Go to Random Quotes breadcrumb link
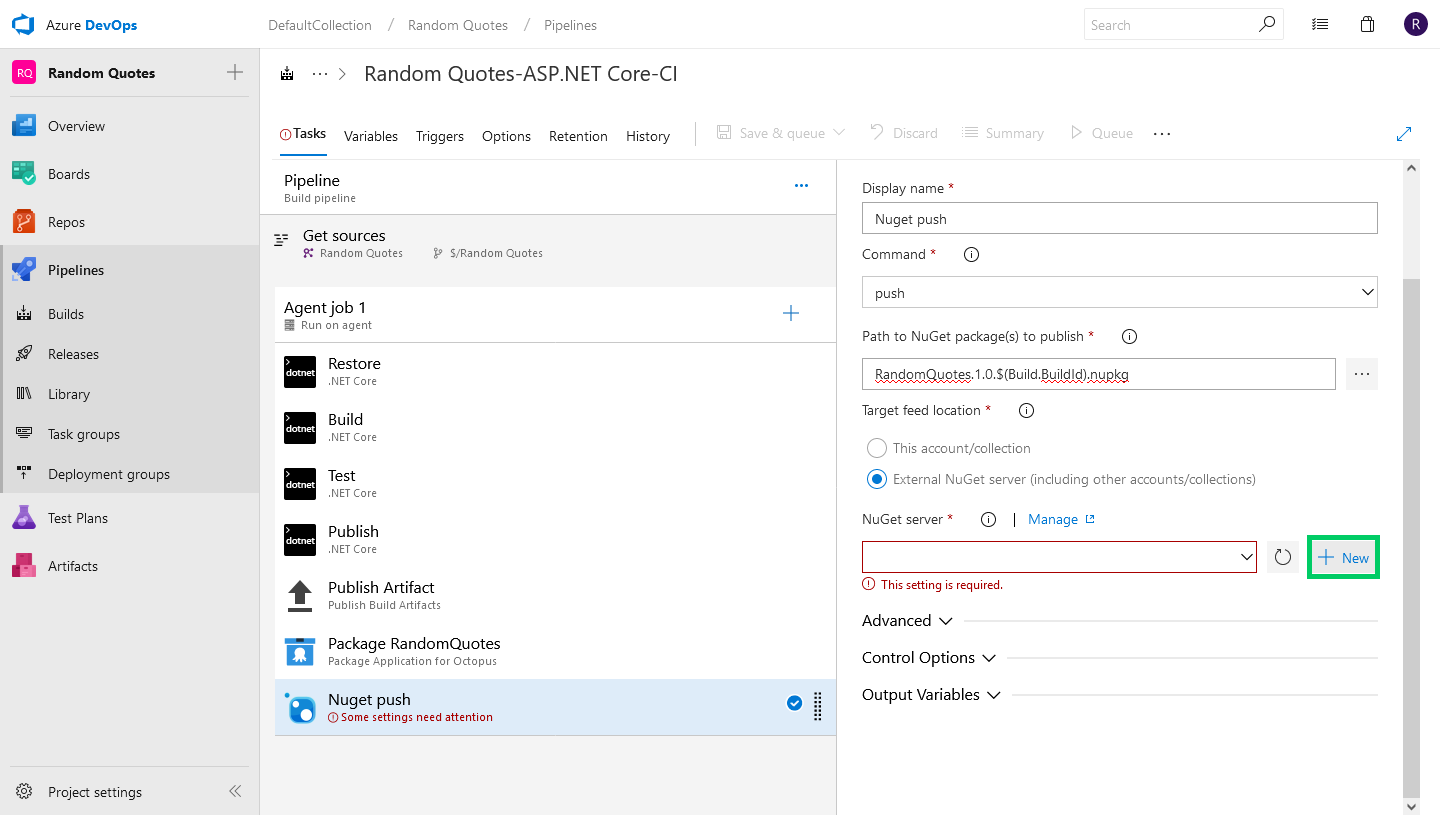The image size is (1440, 815). [x=458, y=25]
